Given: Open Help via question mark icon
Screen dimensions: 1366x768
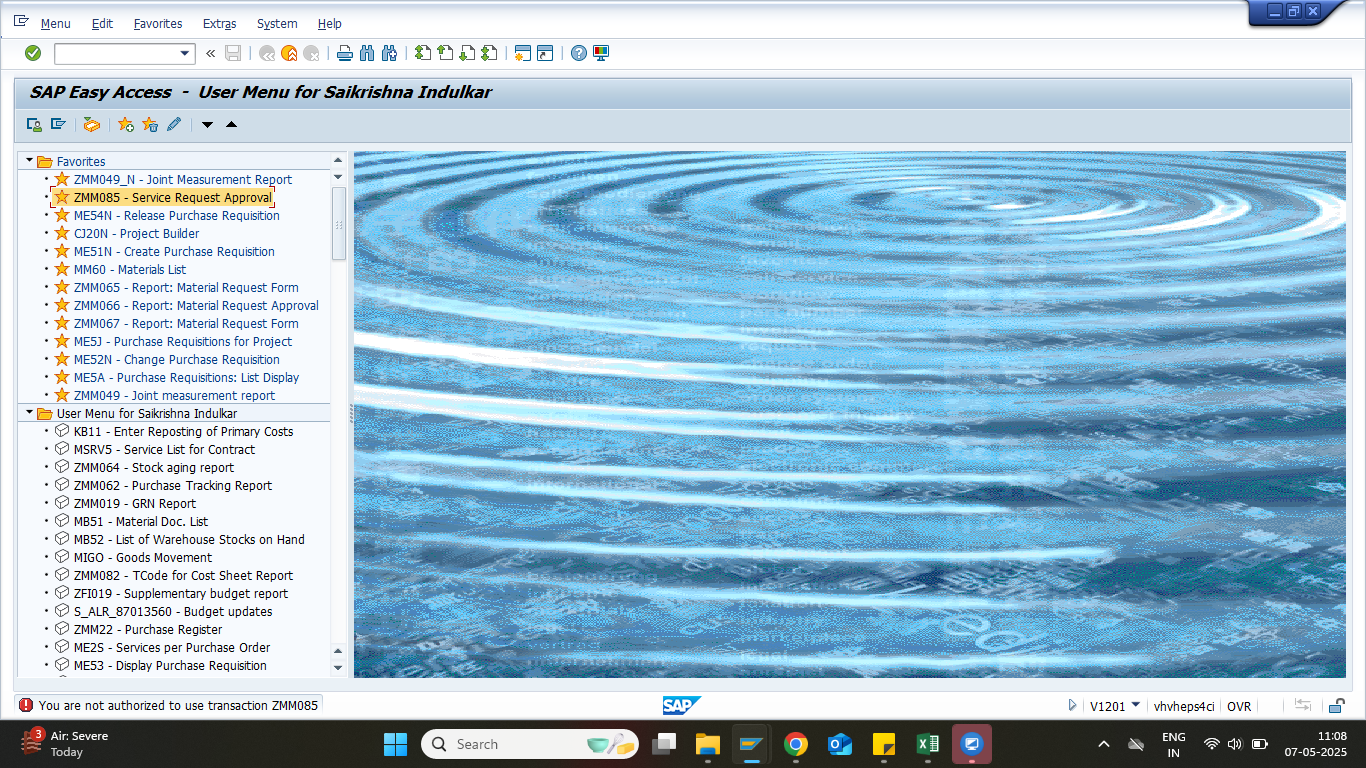Looking at the screenshot, I should pyautogui.click(x=578, y=53).
